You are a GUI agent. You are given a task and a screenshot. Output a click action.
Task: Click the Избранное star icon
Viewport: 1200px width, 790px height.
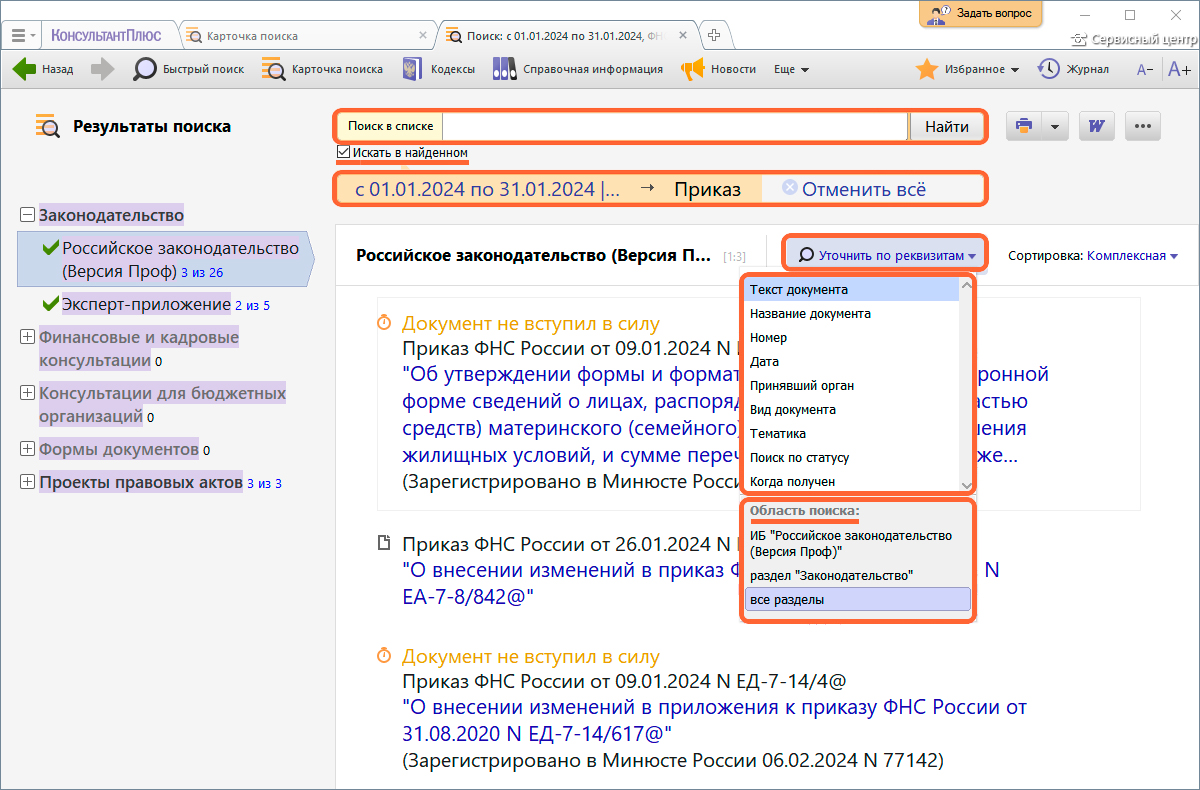[927, 69]
